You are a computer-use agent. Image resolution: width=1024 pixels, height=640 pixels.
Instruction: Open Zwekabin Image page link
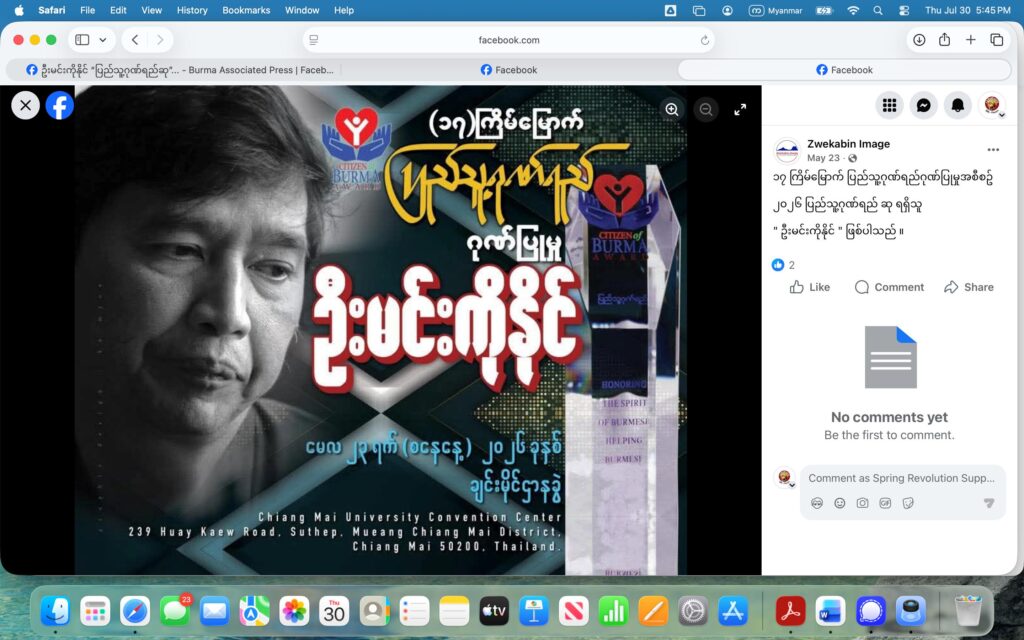tap(848, 144)
